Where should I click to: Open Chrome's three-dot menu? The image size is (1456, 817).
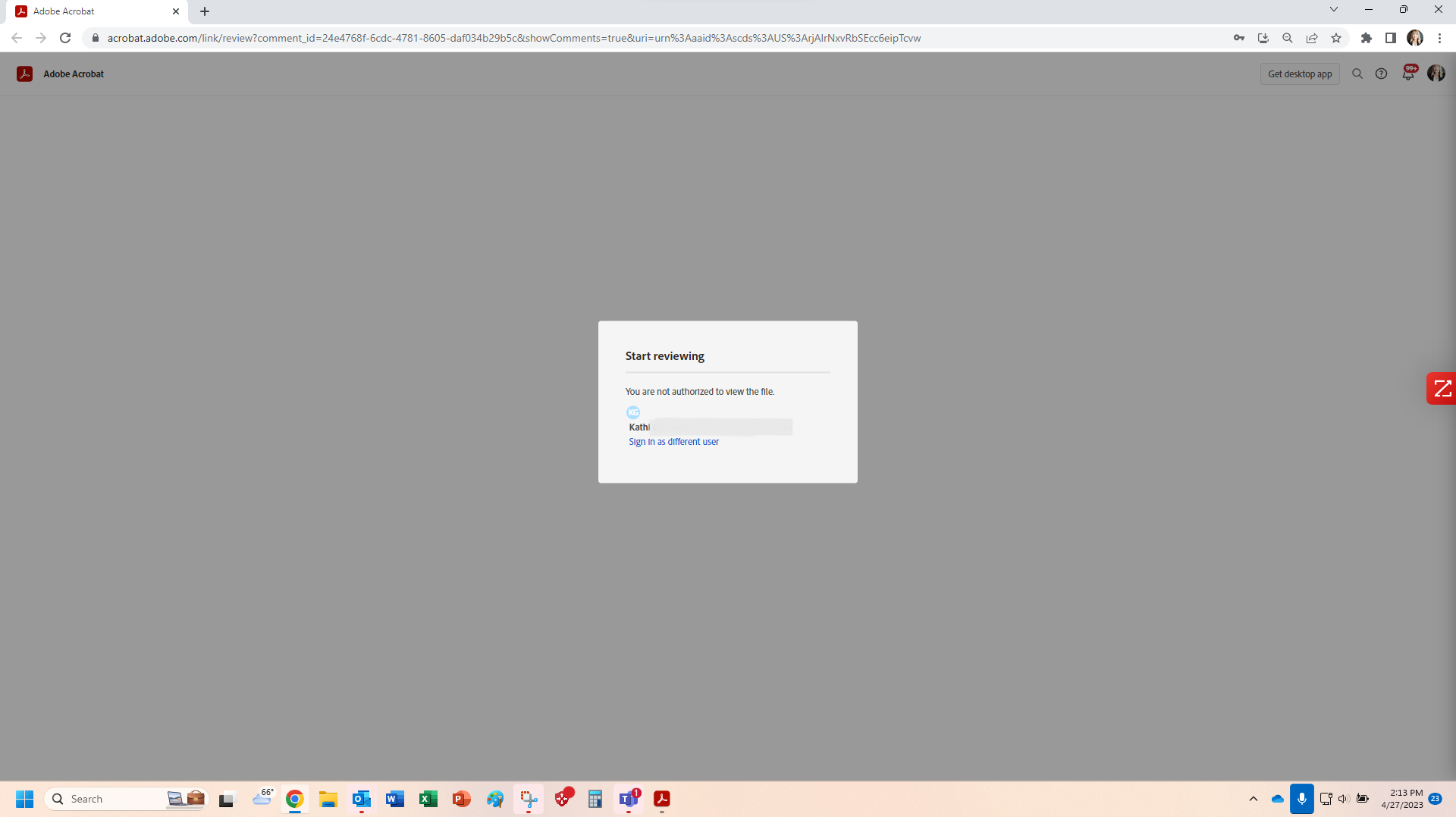(x=1439, y=38)
